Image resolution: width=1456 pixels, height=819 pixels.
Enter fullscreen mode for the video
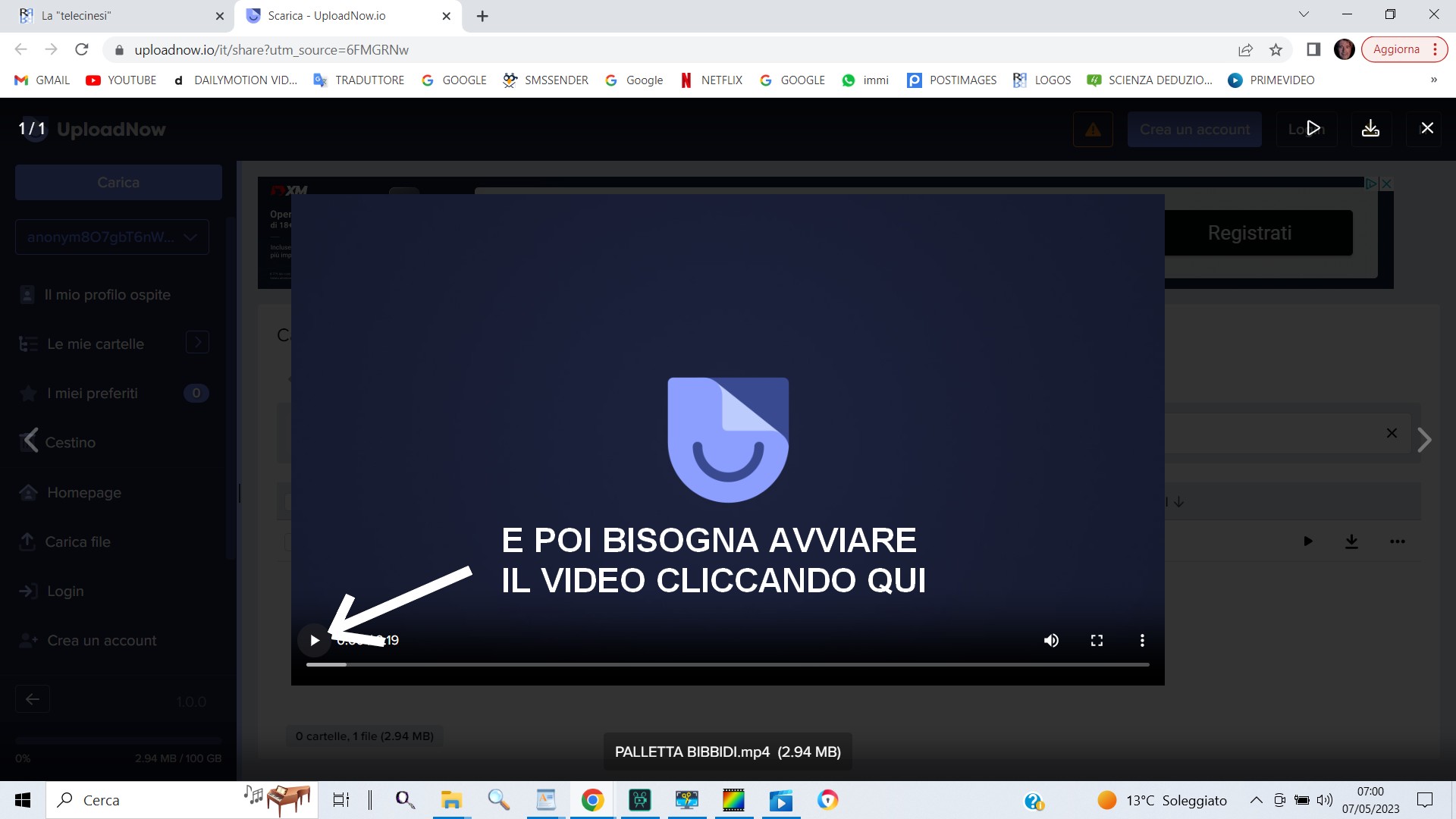1097,641
